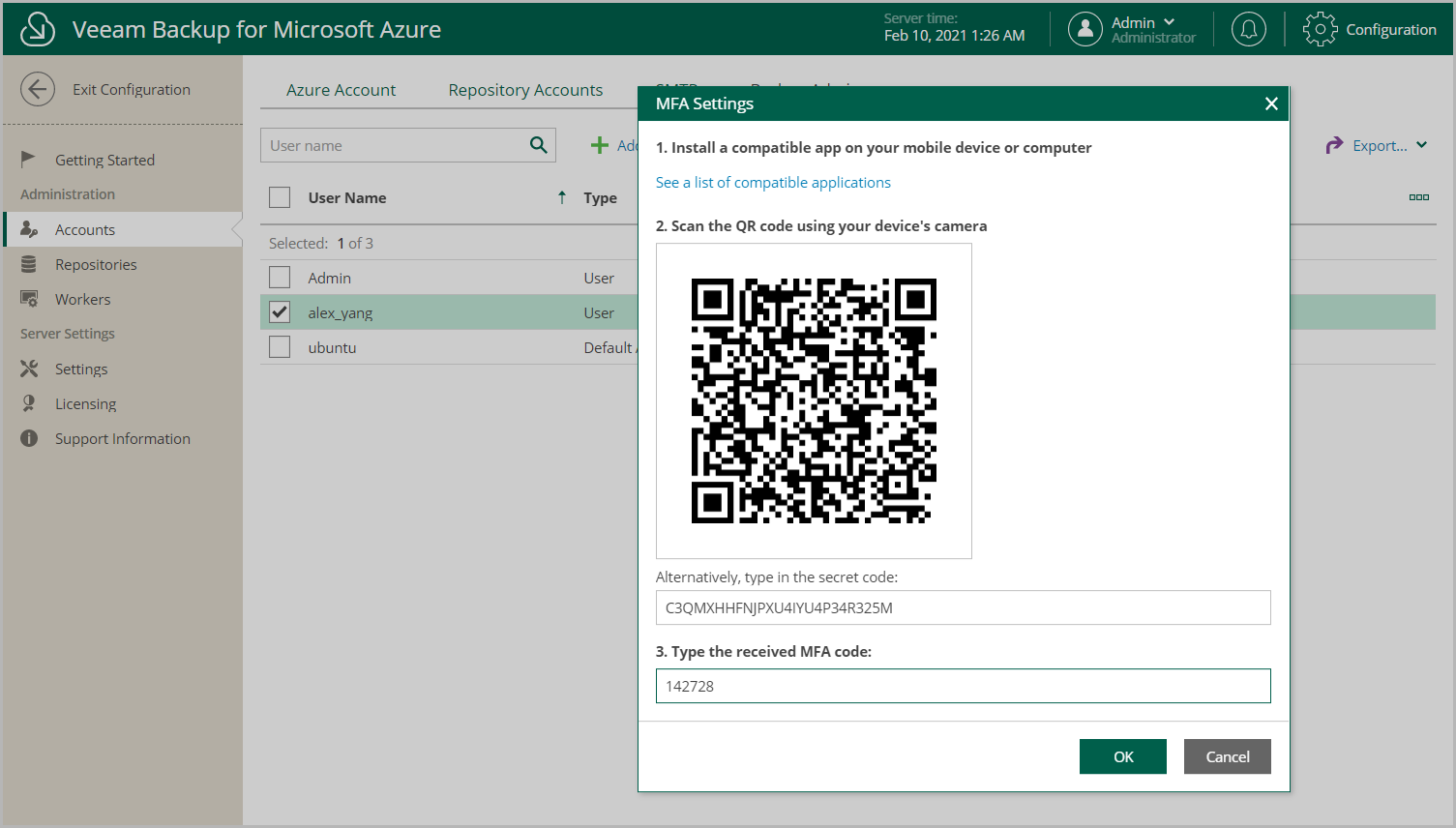Expand the Admin user dropdown
The image size is (1456, 828).
point(1170,22)
